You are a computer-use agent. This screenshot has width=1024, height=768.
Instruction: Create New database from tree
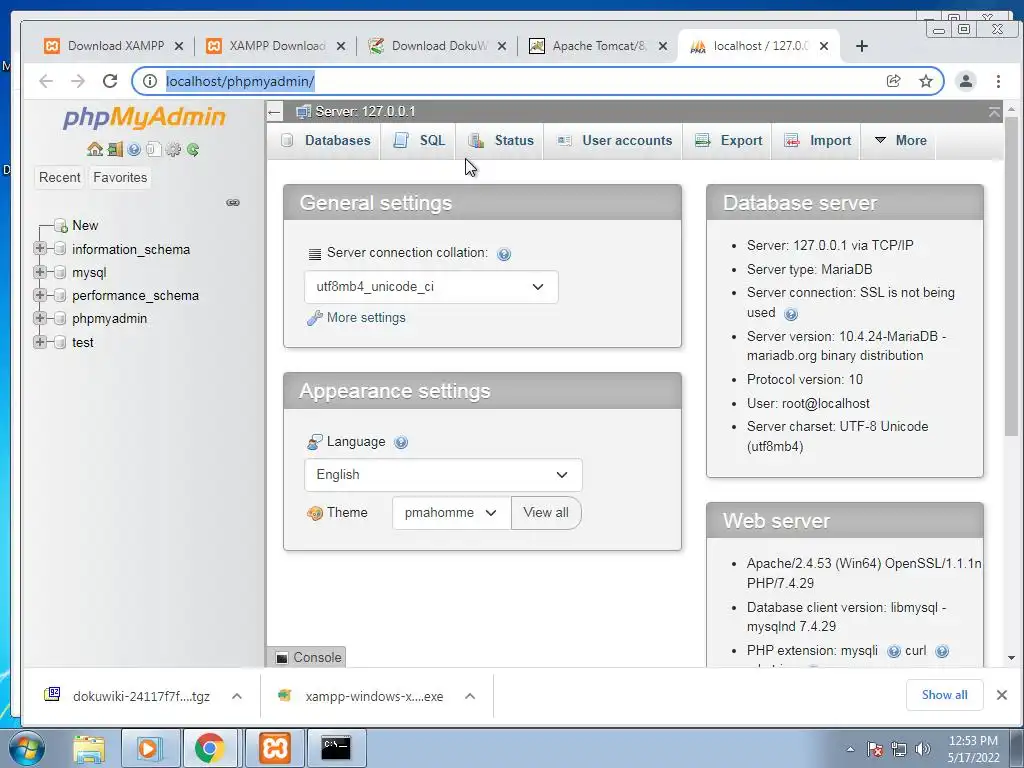pos(85,225)
